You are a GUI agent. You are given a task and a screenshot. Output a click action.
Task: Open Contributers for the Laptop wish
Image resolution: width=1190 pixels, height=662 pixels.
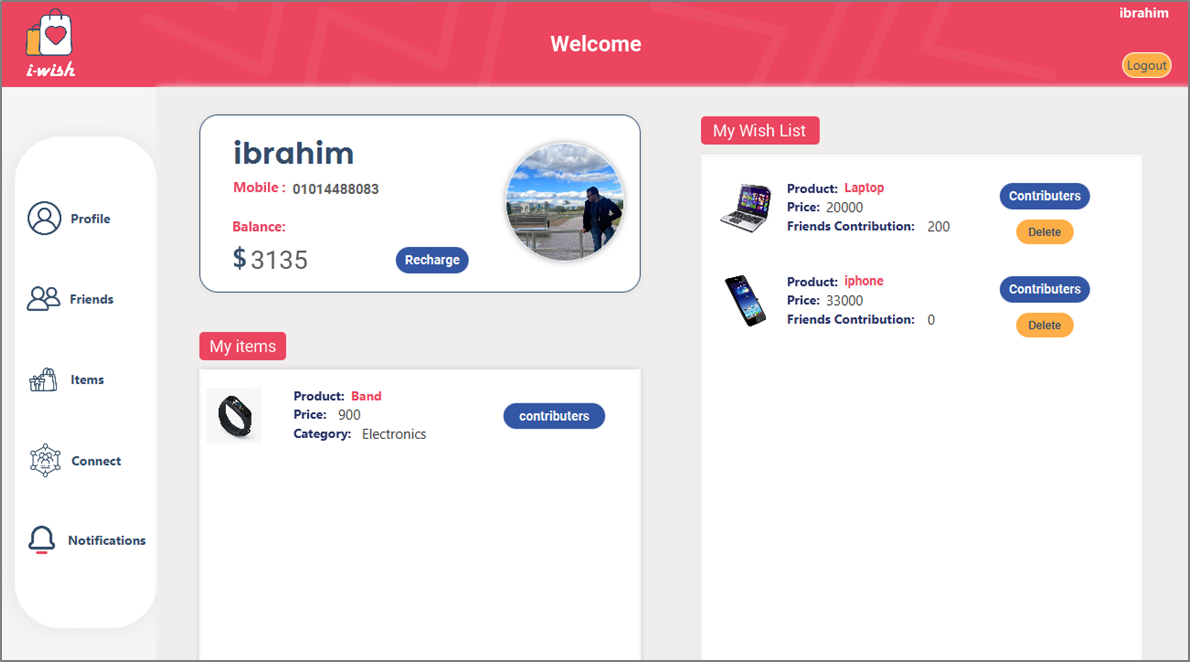[x=1044, y=196]
